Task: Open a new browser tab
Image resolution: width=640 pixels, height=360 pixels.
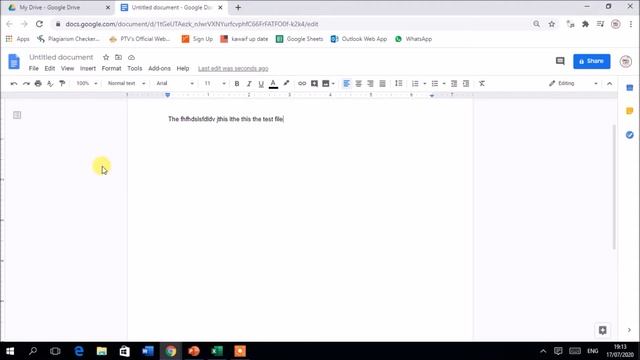Action: pos(238,7)
